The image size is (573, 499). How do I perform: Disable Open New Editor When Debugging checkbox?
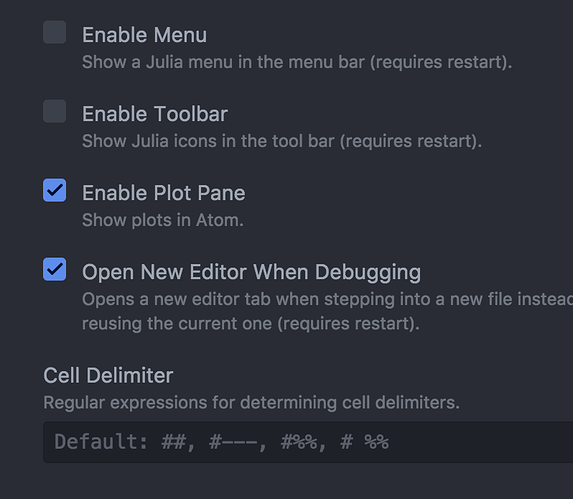(54, 269)
